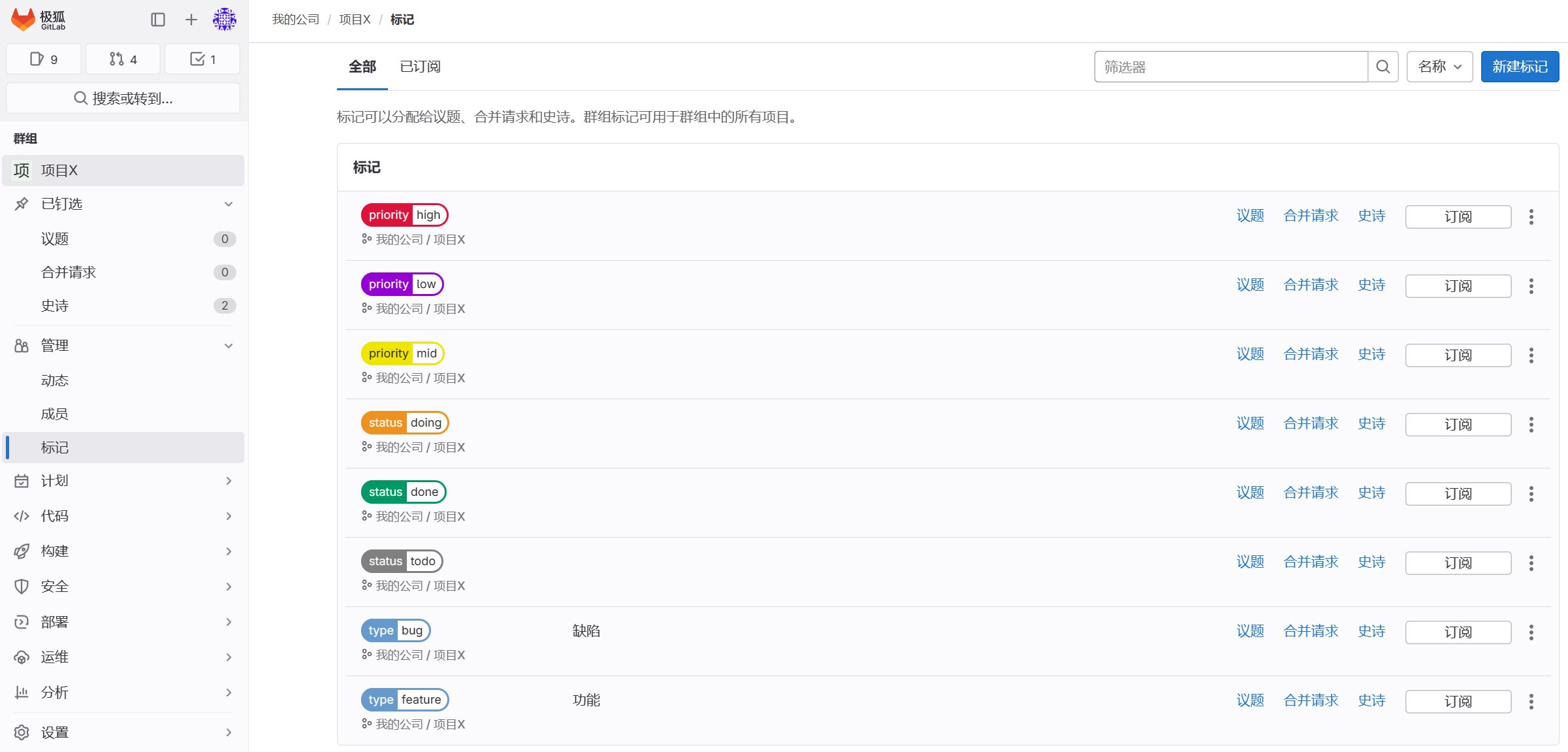Open the issues icon showing 9
Viewport: 1568px width, 752px height.
43,59
